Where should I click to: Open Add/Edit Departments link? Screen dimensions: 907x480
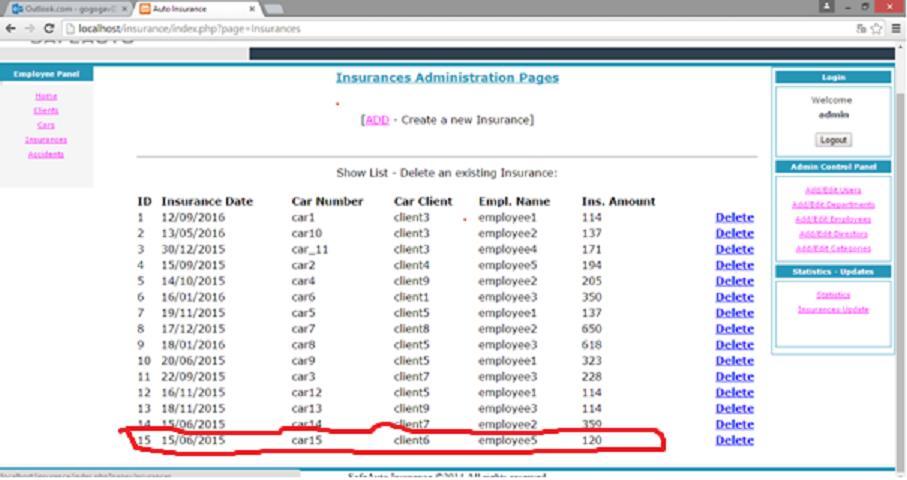click(833, 205)
